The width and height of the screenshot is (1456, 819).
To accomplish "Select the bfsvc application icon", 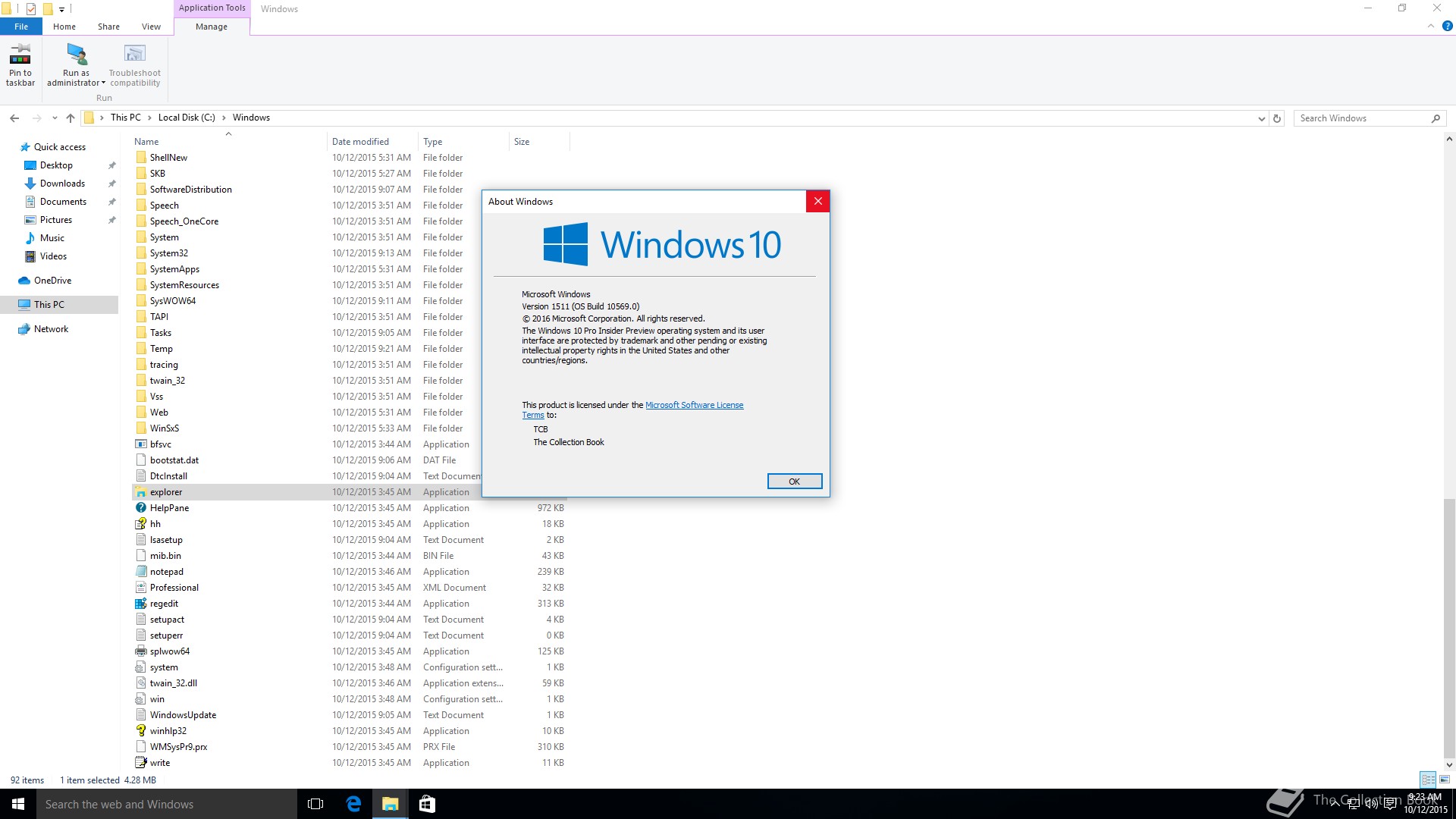I will (x=140, y=444).
